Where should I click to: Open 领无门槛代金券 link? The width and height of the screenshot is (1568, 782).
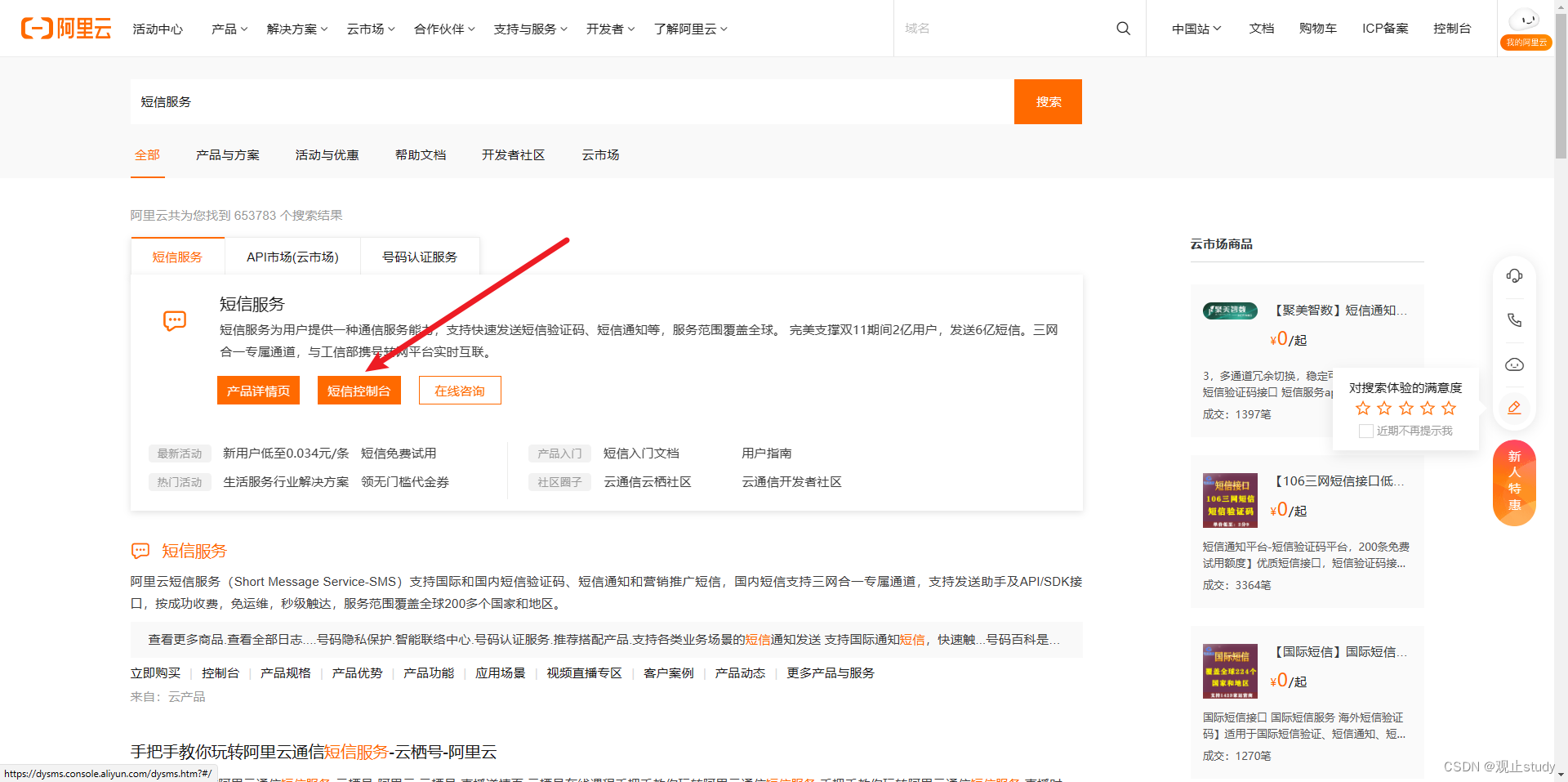coord(405,481)
